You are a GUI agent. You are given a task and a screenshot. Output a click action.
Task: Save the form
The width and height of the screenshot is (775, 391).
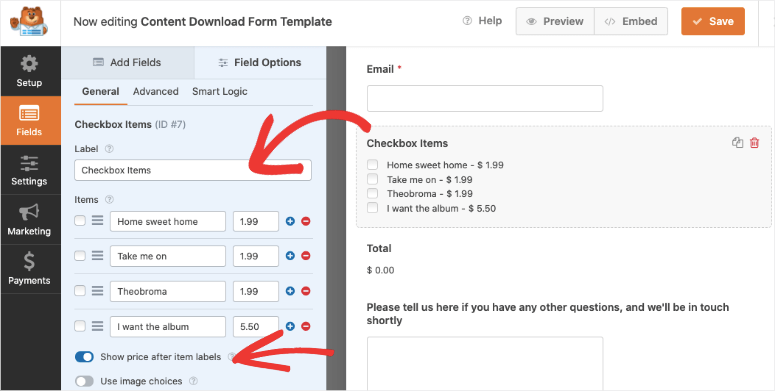click(713, 21)
